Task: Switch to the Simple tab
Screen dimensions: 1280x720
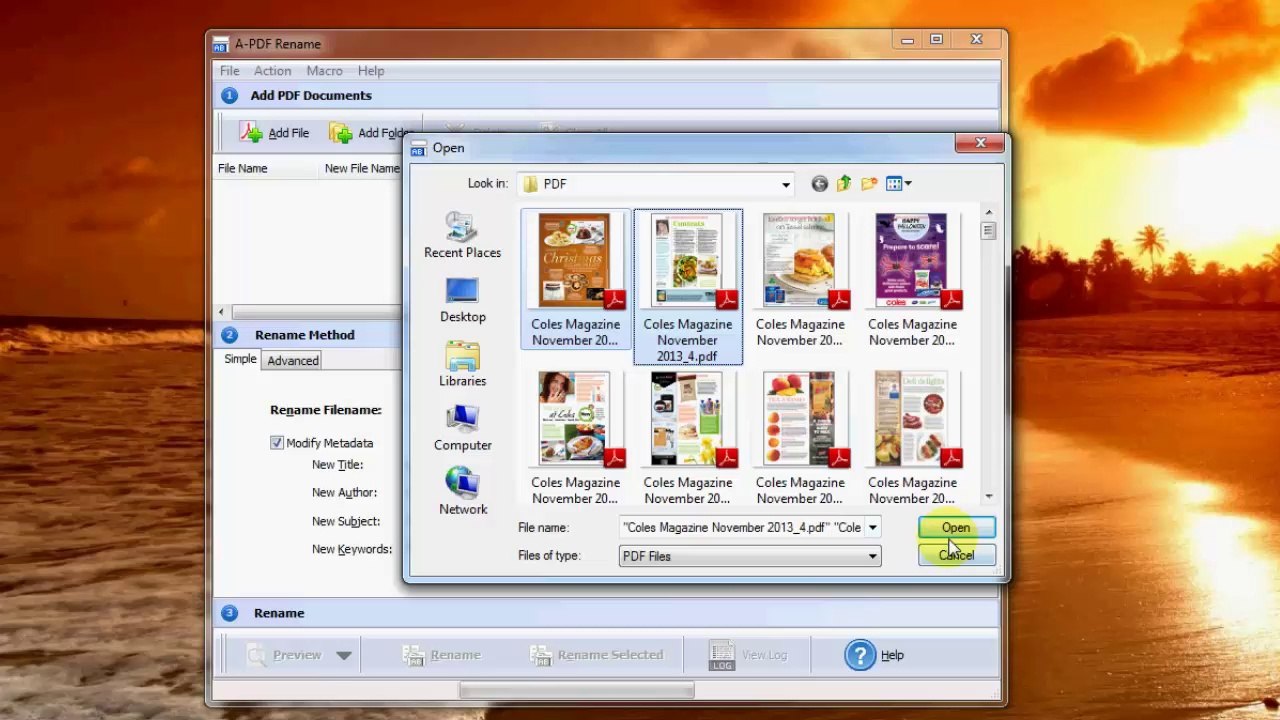Action: tap(240, 359)
